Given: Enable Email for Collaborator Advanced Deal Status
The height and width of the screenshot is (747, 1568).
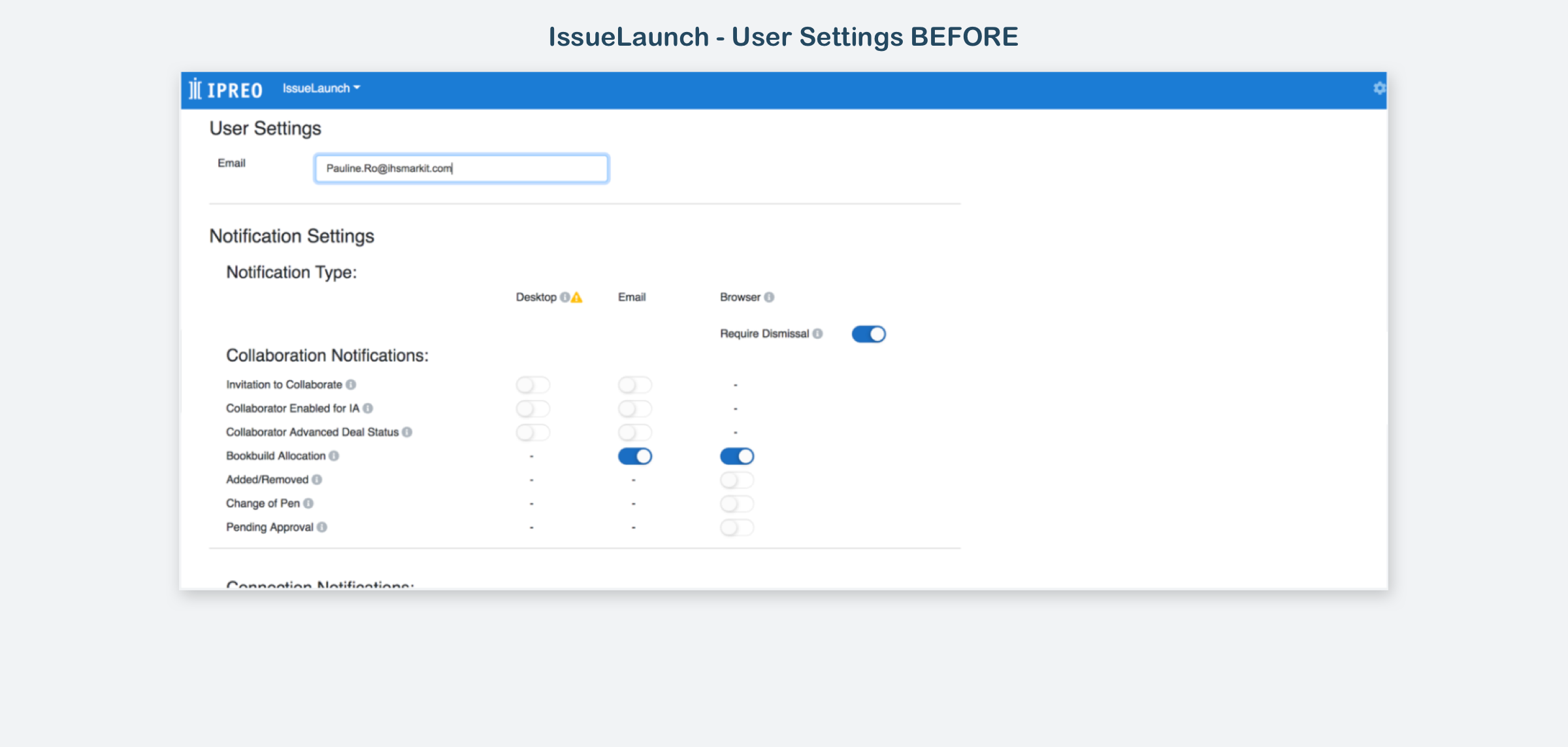Looking at the screenshot, I should pyautogui.click(x=635, y=432).
